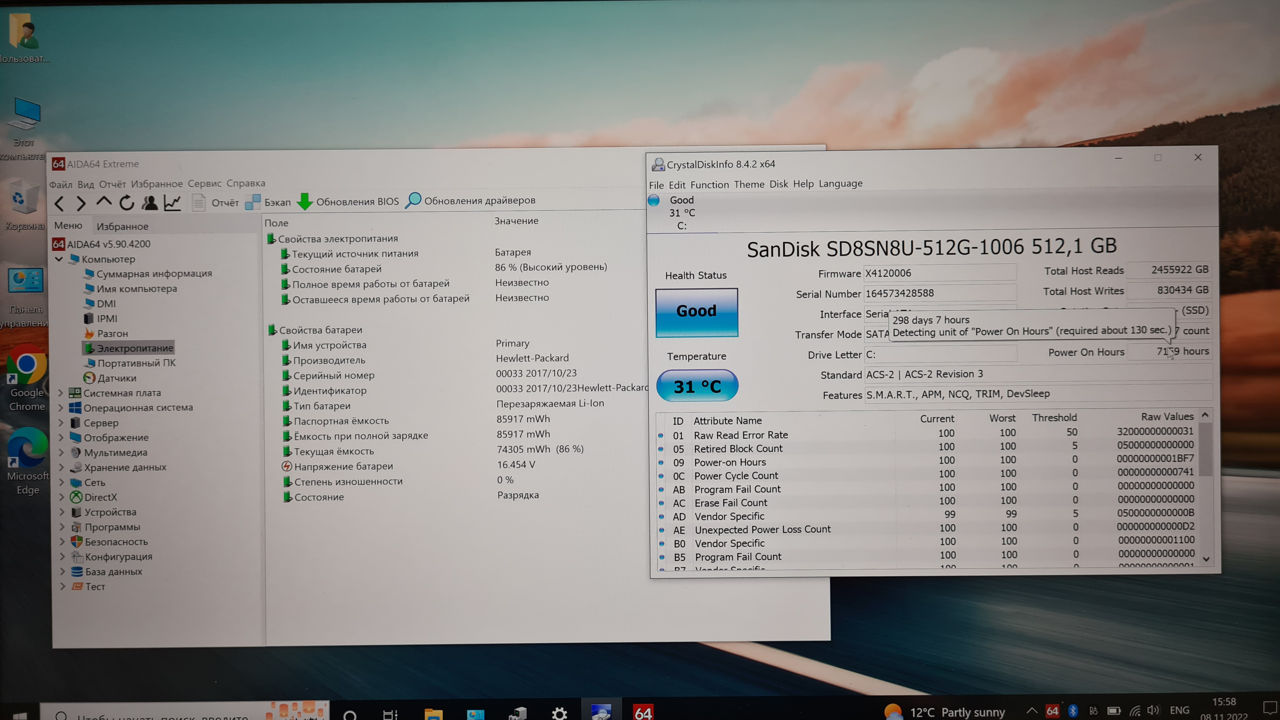Open the Edit menu in CrystalDiskInfo
Viewport: 1280px width, 720px height.
677,185
